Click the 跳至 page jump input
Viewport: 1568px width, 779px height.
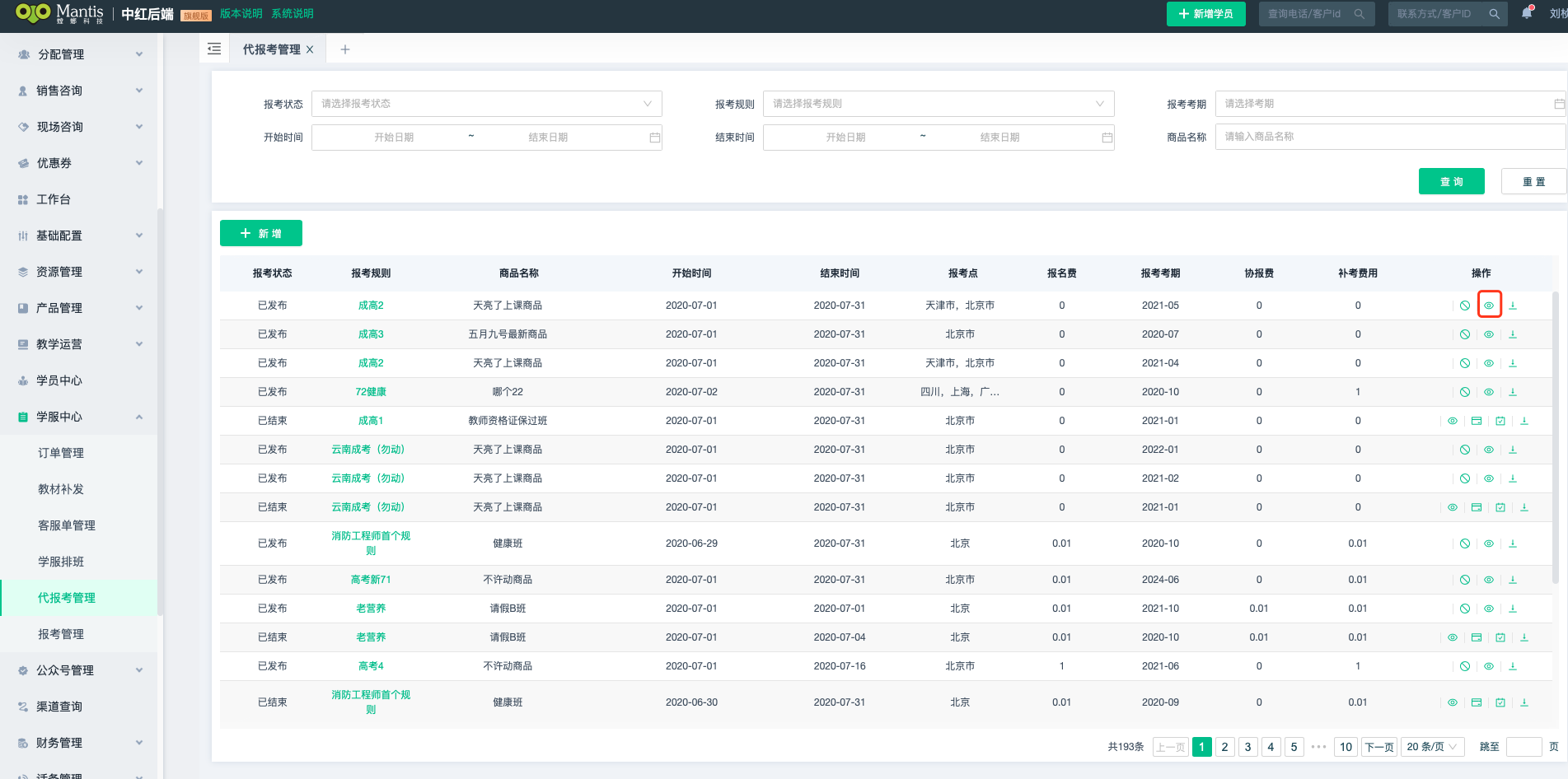click(x=1524, y=747)
